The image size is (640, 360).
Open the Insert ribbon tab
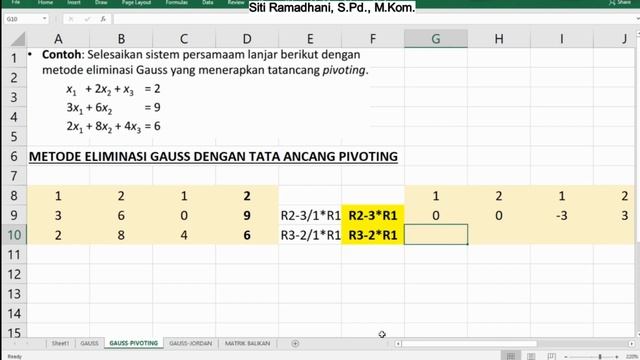[x=74, y=2]
